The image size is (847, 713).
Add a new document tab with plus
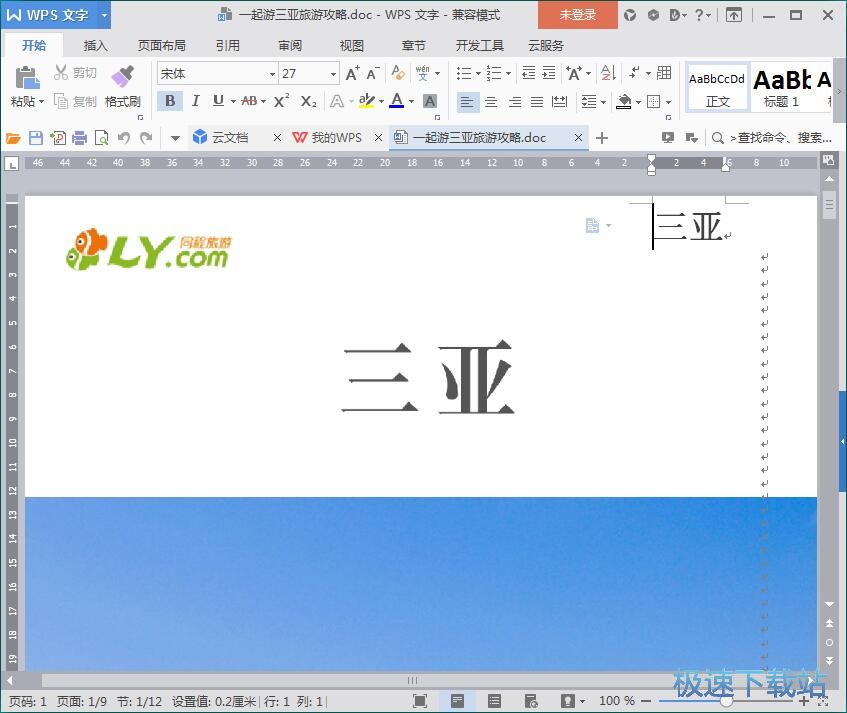(602, 138)
